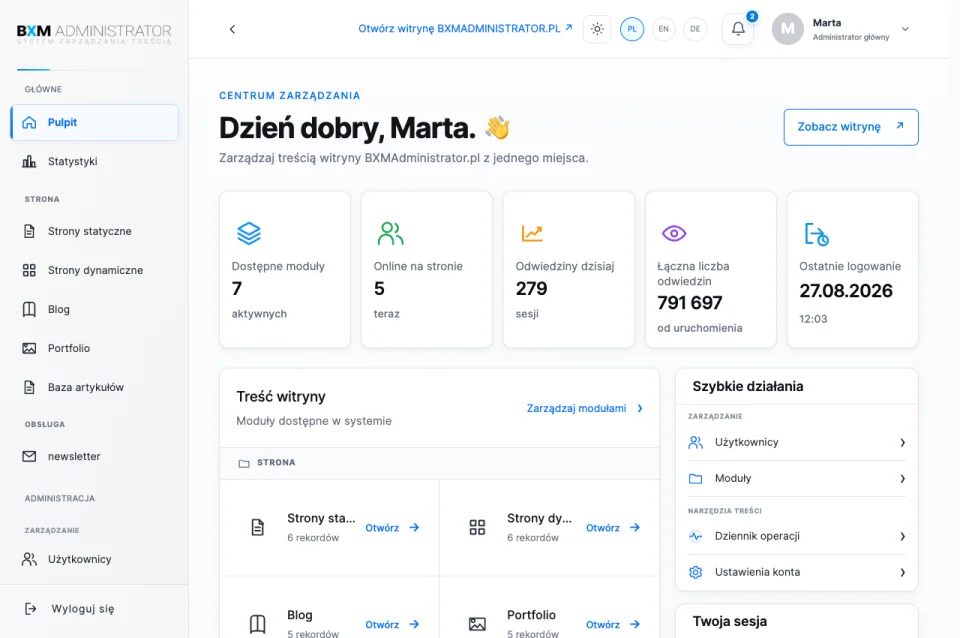Click Portfolio image icon in modules
The image size is (960, 638).
click(477, 624)
